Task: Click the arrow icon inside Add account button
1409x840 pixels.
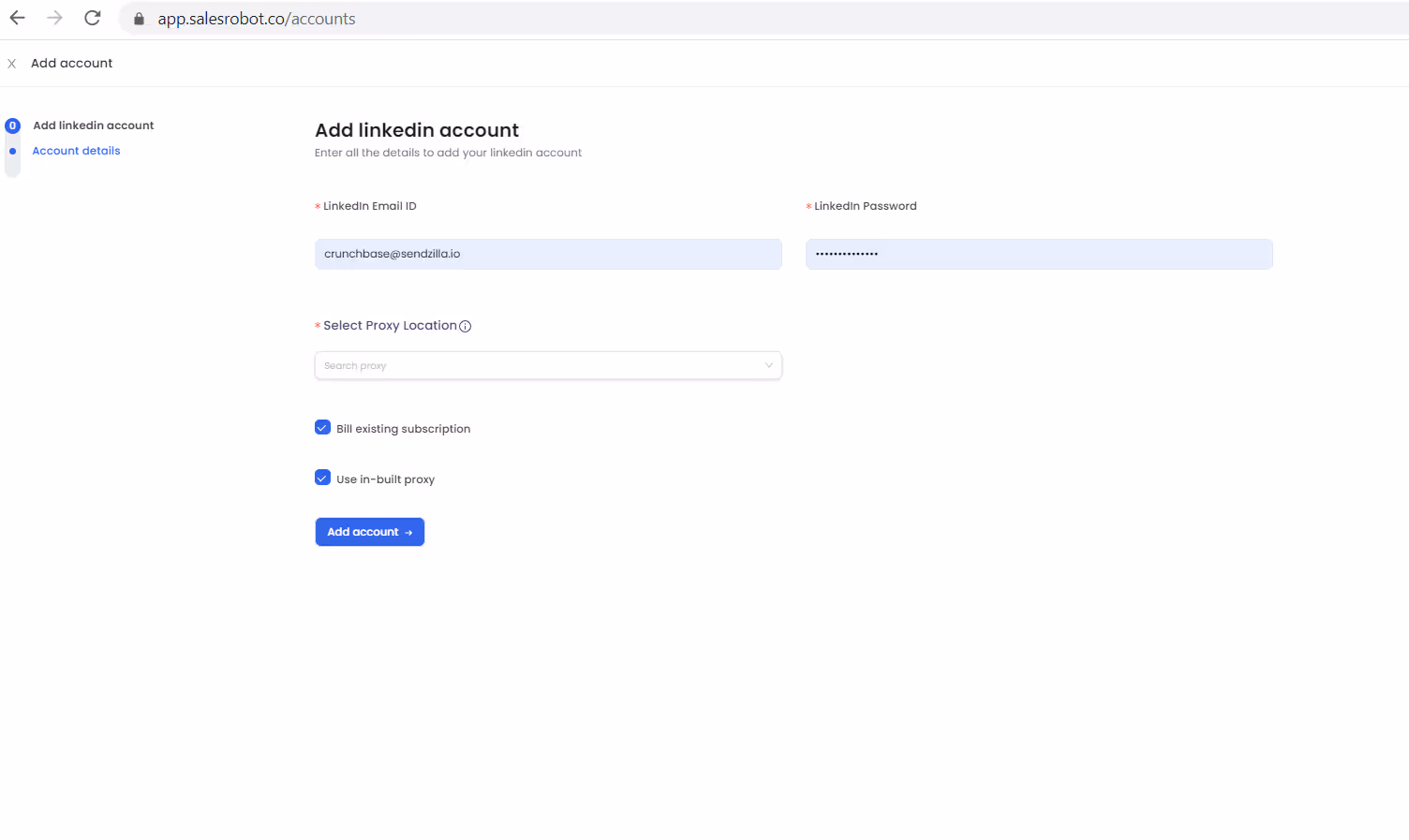Action: [407, 532]
